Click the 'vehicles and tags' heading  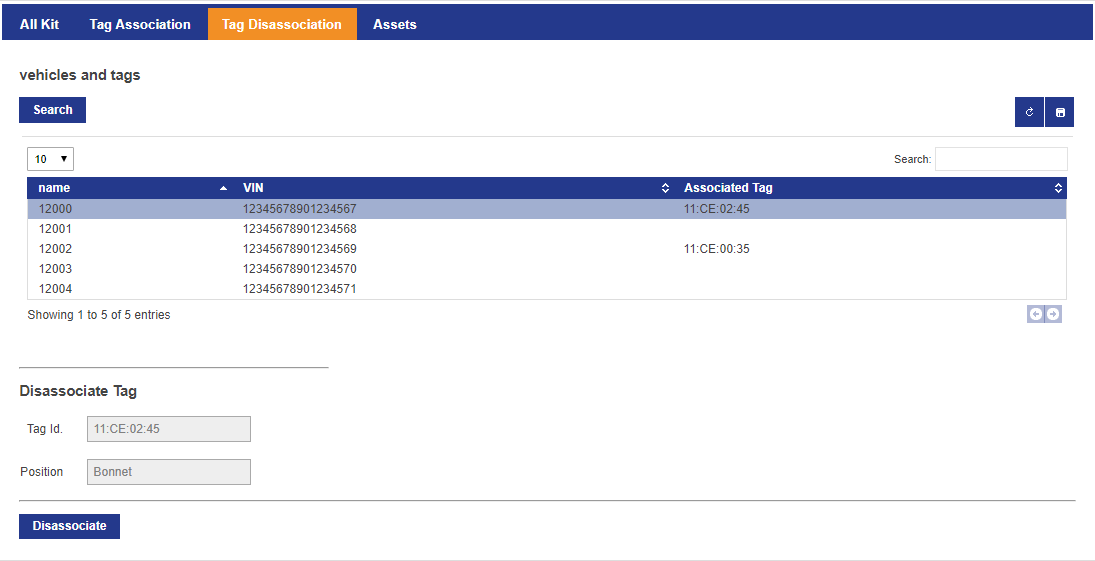pyautogui.click(x=80, y=75)
